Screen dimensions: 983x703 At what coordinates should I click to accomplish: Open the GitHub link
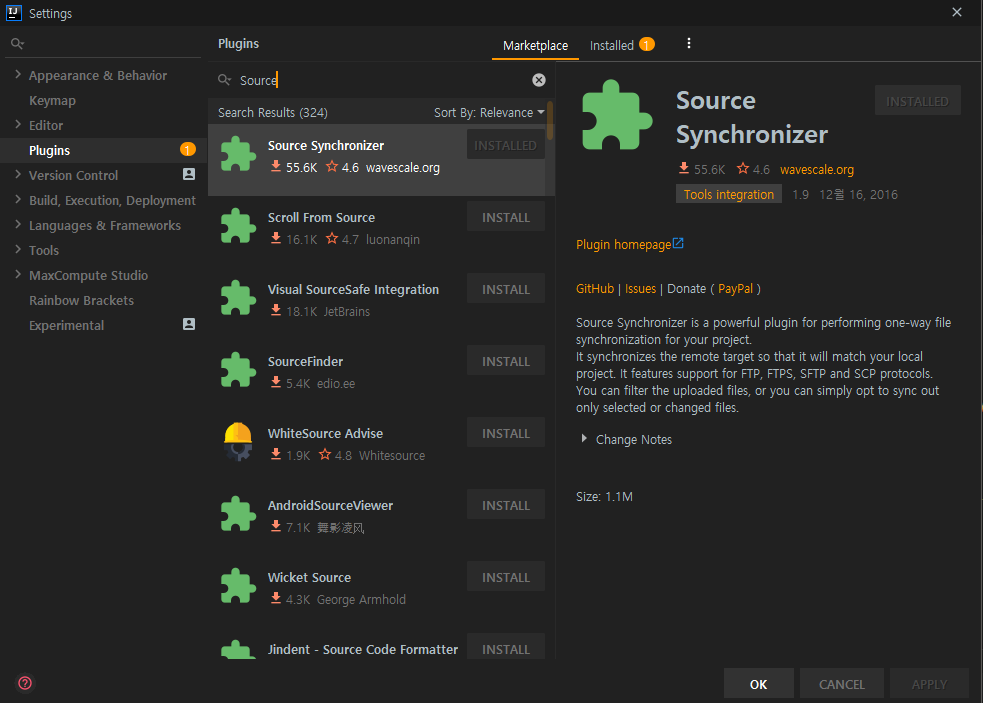[595, 288]
